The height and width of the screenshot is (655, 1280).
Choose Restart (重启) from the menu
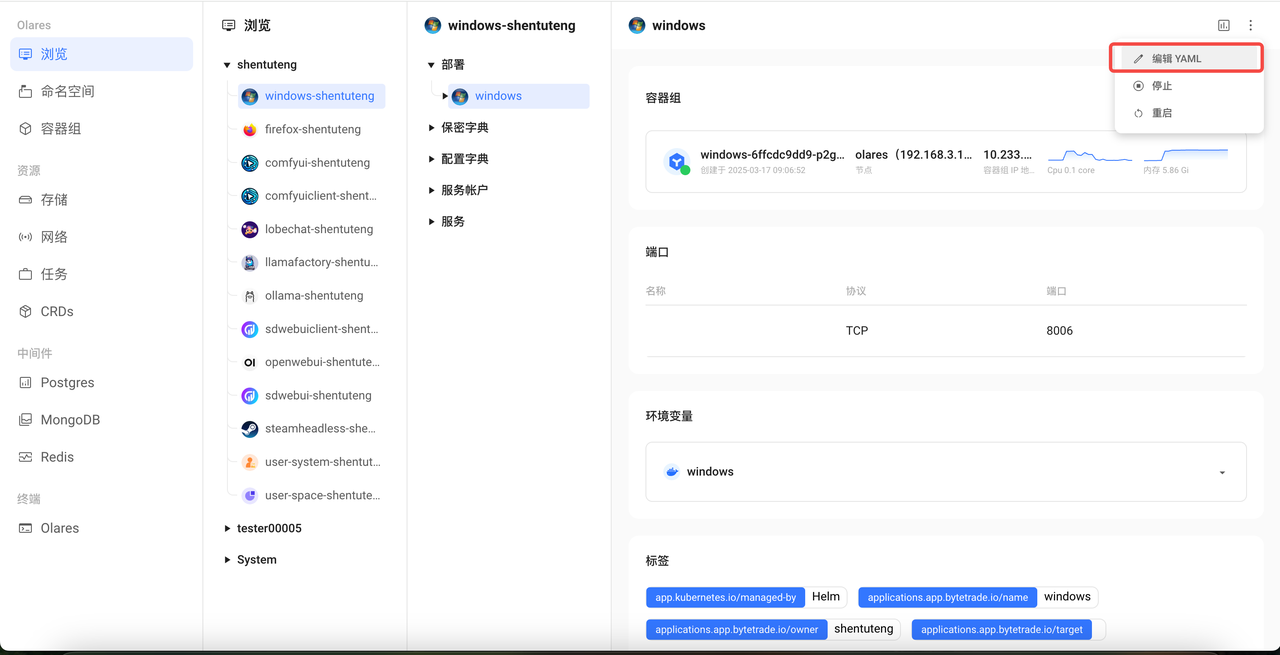coord(1187,113)
